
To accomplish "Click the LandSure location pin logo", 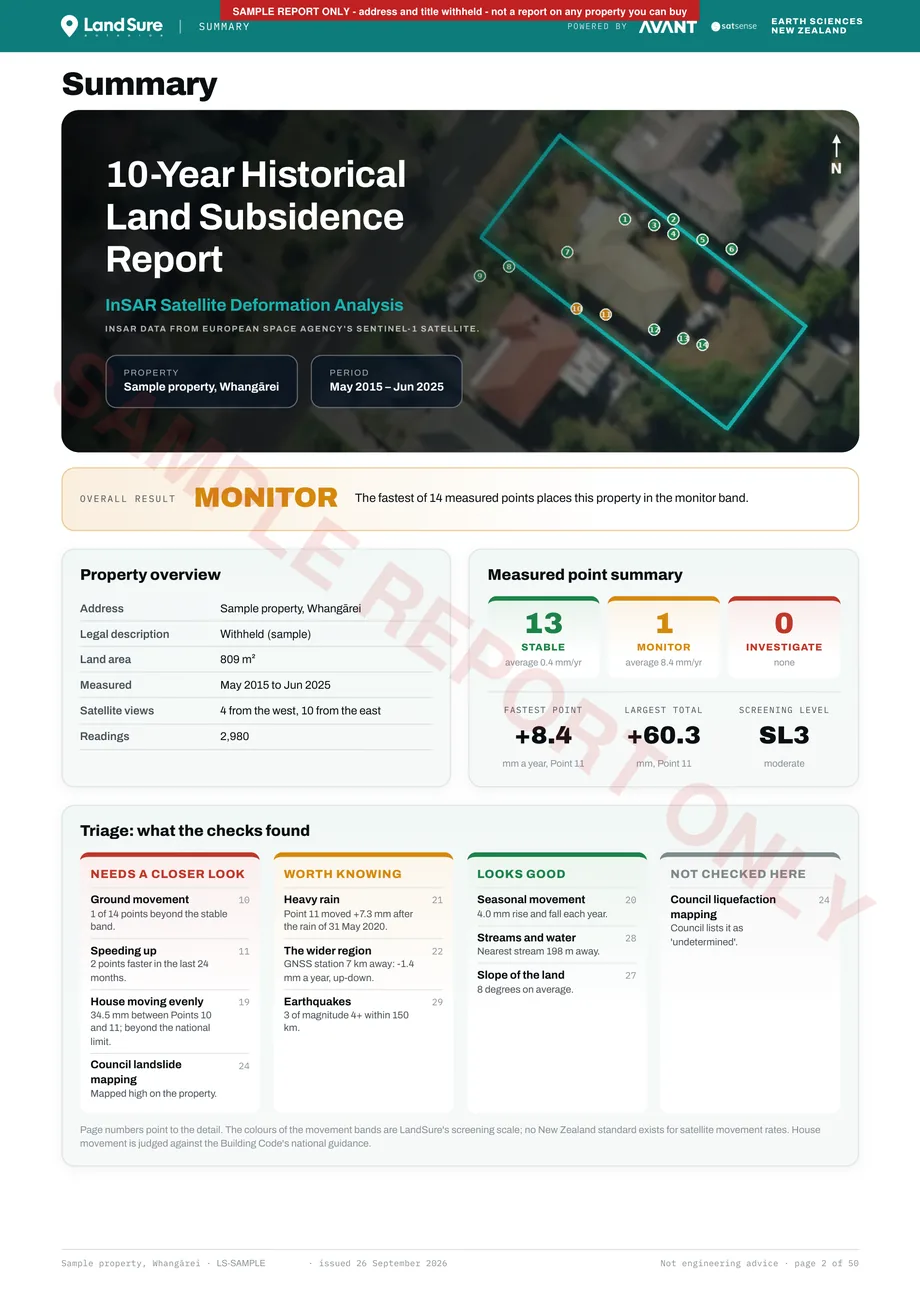I will click(x=69, y=26).
